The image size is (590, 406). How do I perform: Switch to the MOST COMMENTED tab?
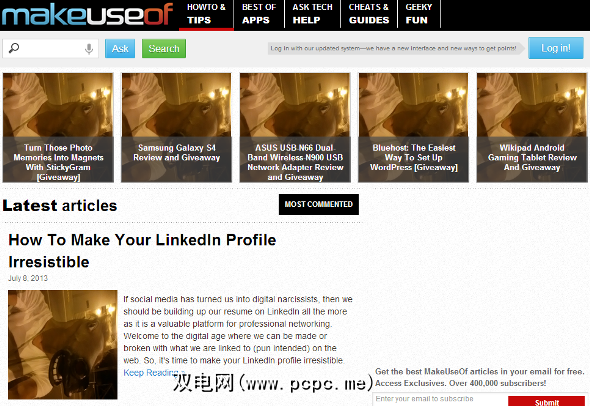(319, 204)
